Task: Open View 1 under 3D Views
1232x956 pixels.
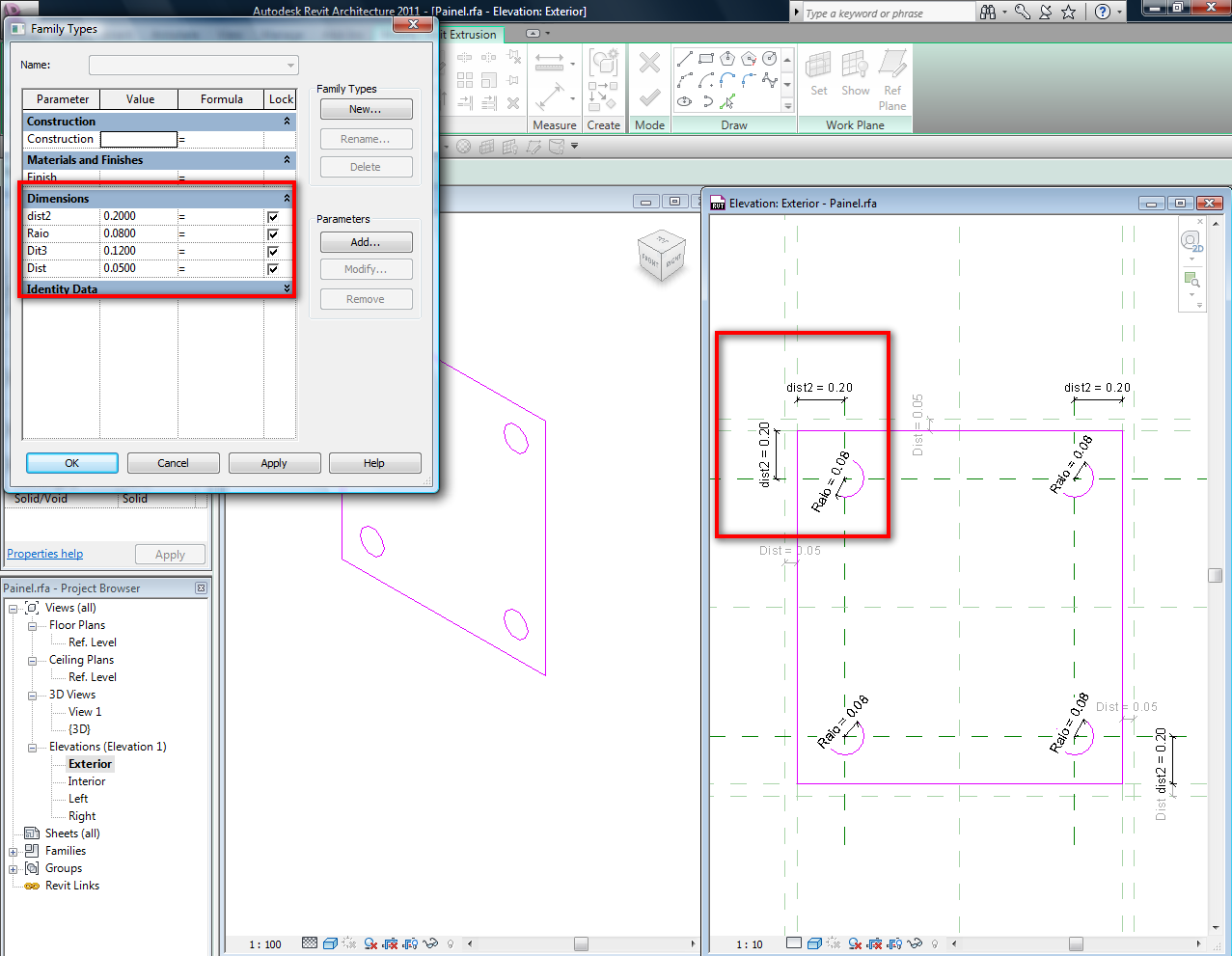Action: [84, 712]
